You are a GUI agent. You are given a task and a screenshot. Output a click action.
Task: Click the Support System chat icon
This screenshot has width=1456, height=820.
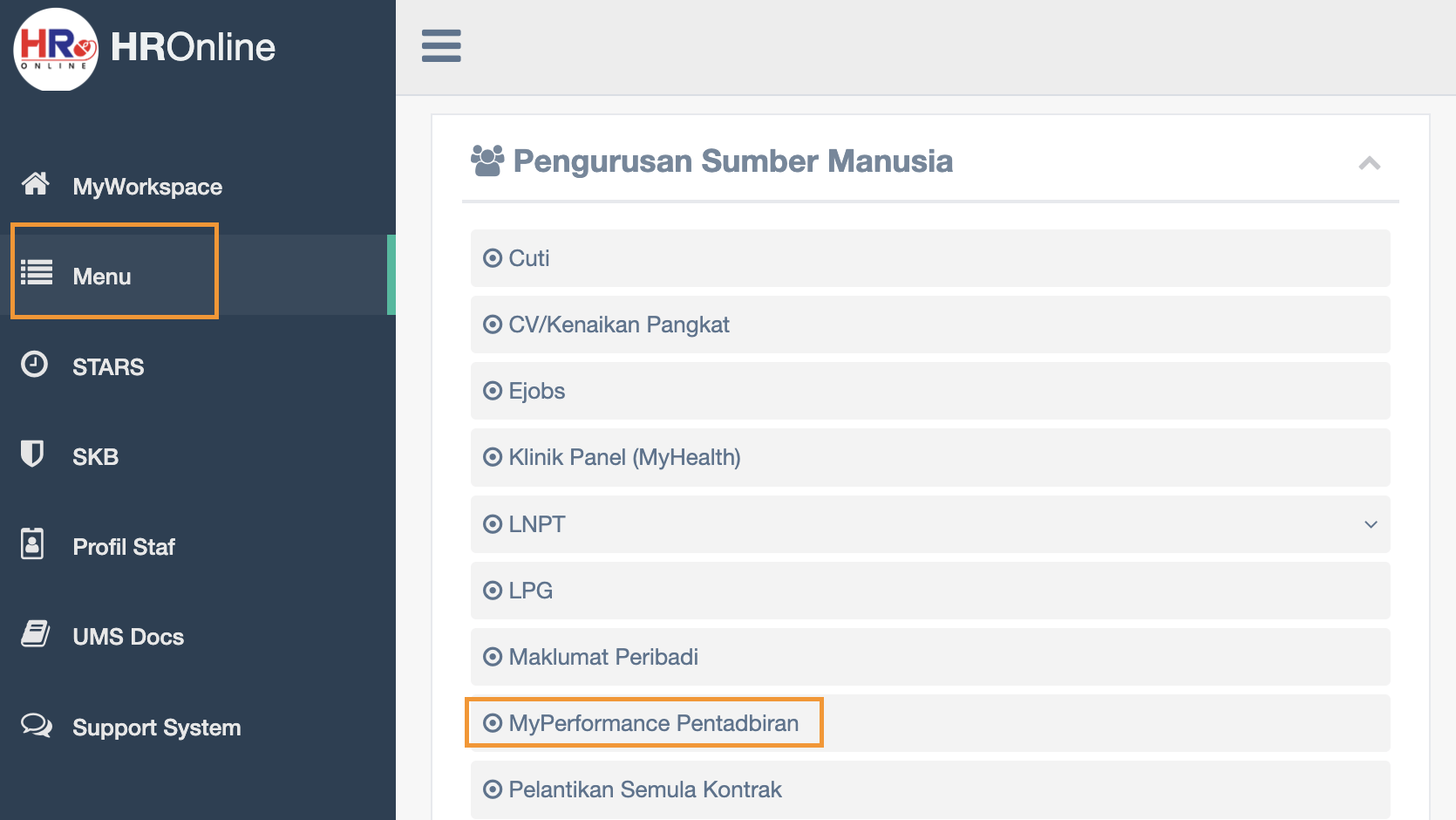click(37, 725)
